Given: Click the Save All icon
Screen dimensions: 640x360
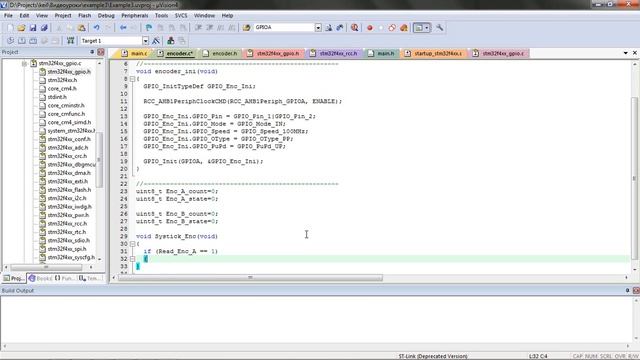Looking at the screenshot, I should pos(44,28).
